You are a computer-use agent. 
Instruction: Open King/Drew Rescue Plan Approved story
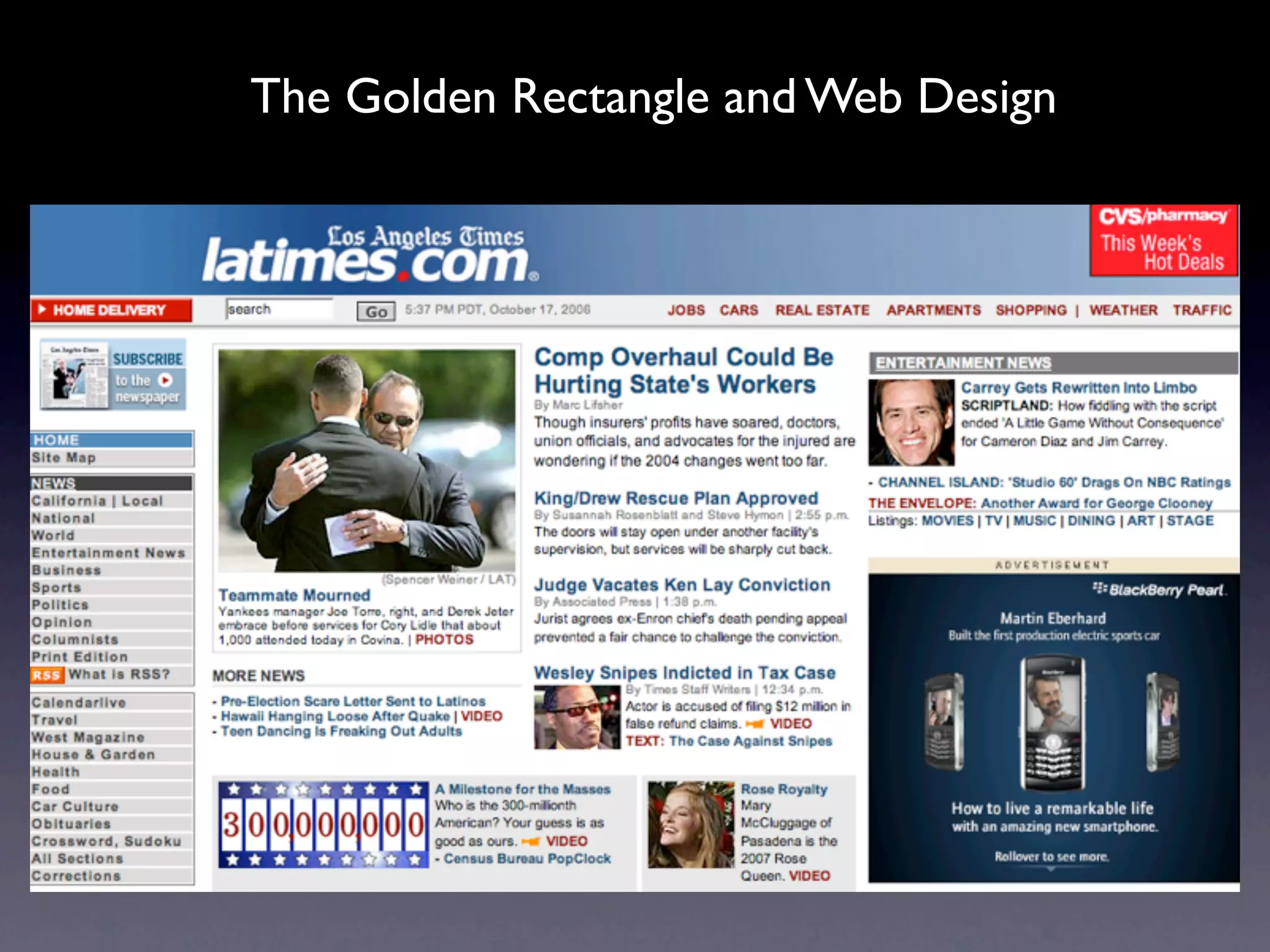pyautogui.click(x=676, y=498)
